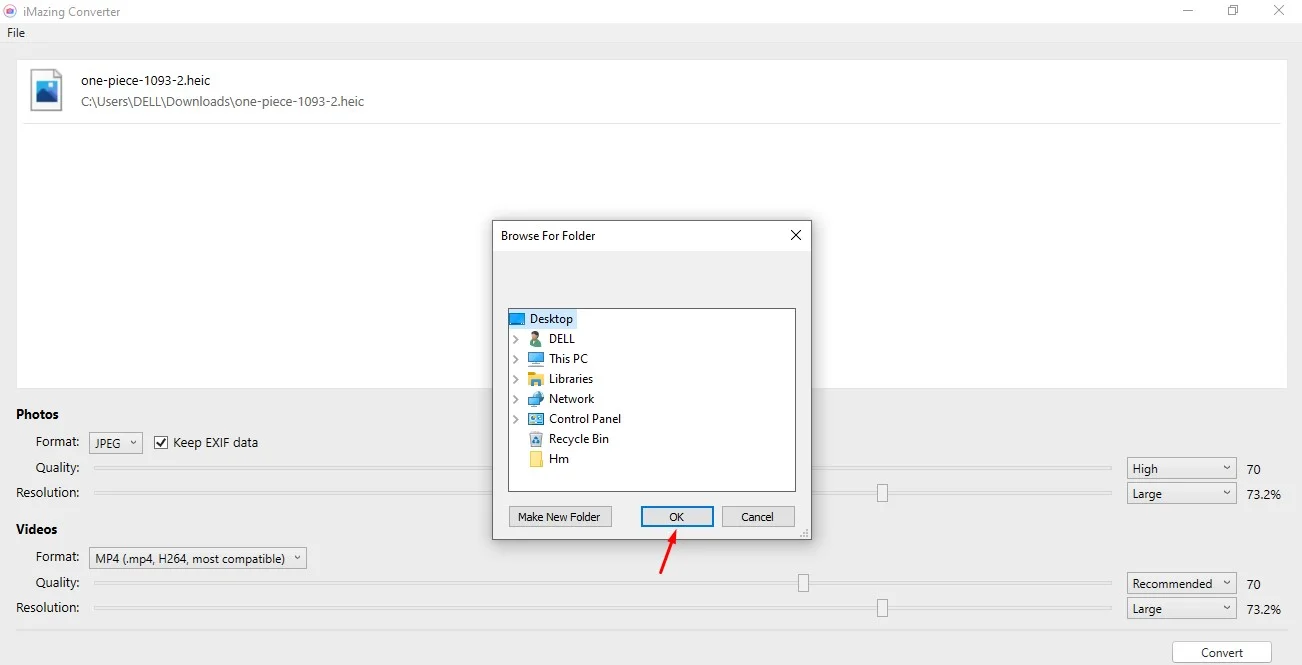Expand the Libraries tree node arrow

[x=516, y=379]
